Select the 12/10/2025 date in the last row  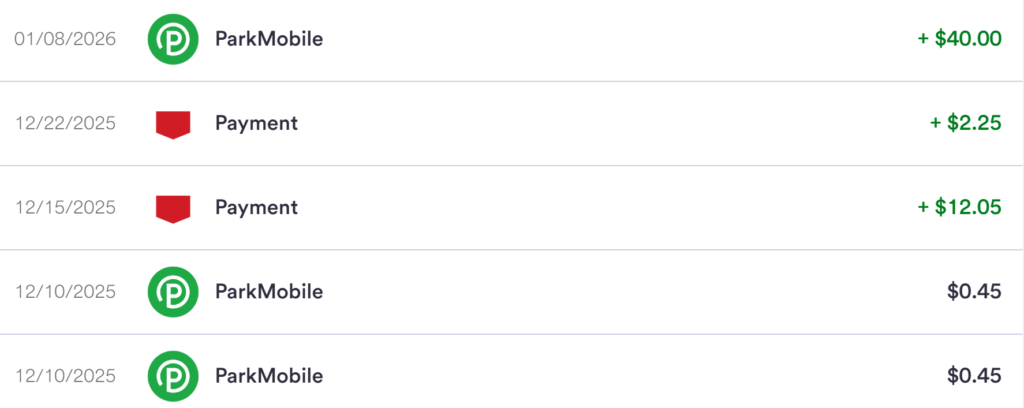tap(66, 376)
